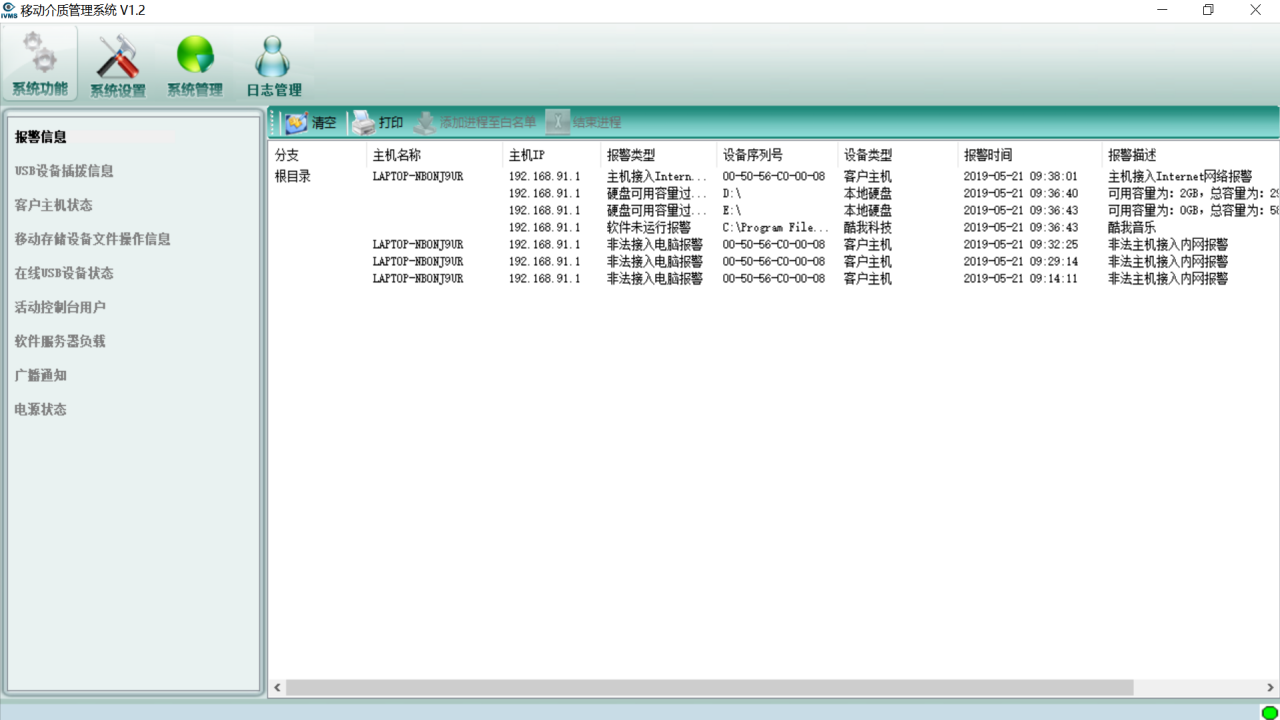Select the alarm time 2019-05-21 09:32:25
Screen dimensions: 1280x720
tap(1020, 244)
